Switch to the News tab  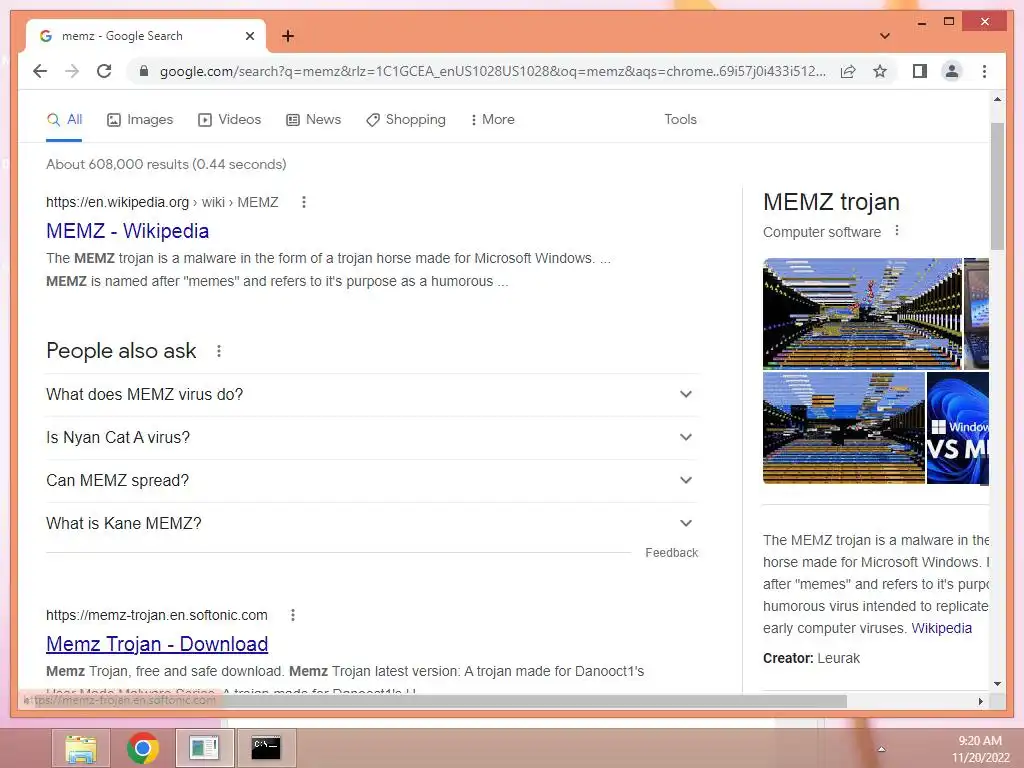(x=313, y=120)
